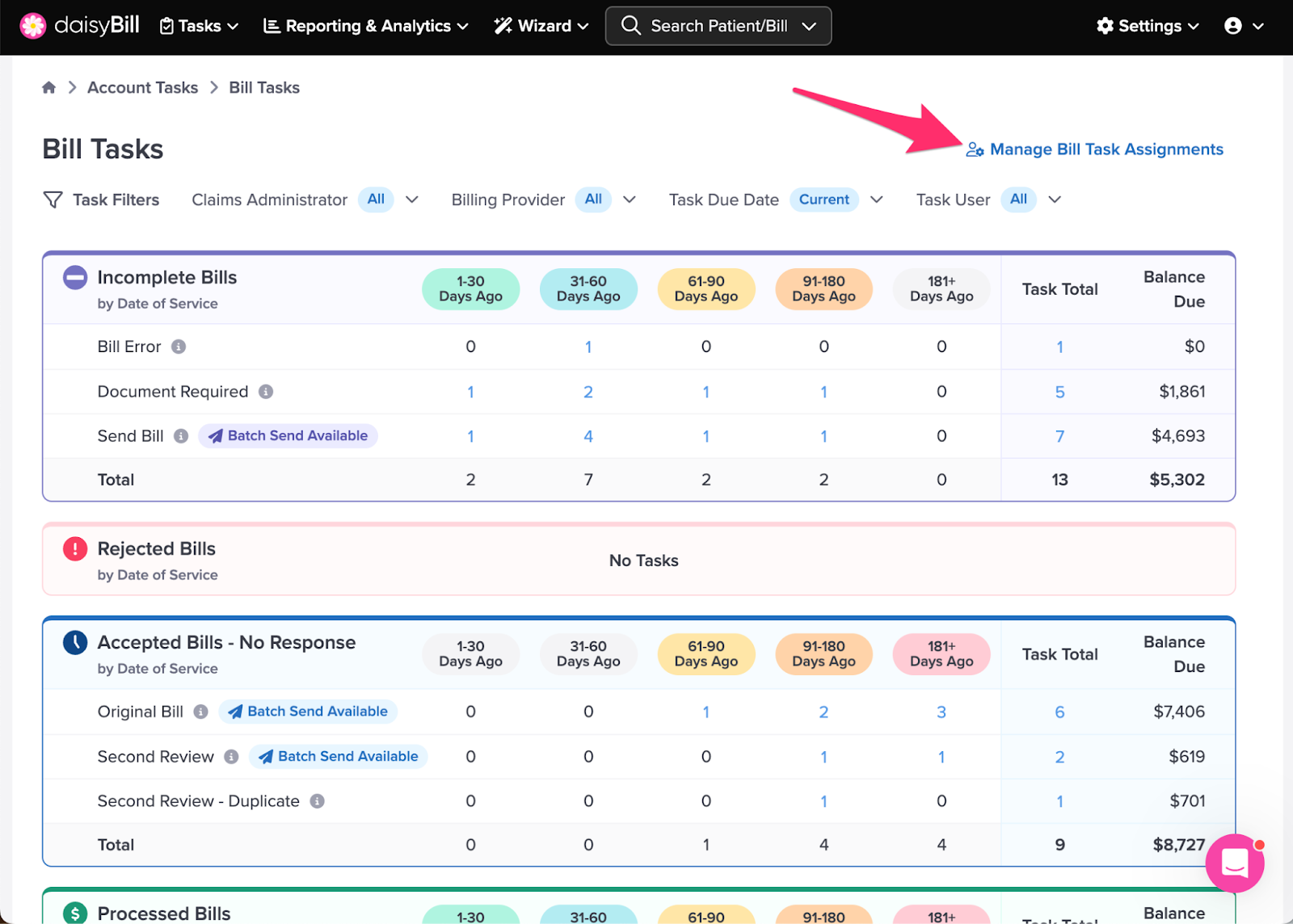Image resolution: width=1293 pixels, height=924 pixels.
Task: Click the Bill Tasks breadcrumb
Action: (264, 87)
